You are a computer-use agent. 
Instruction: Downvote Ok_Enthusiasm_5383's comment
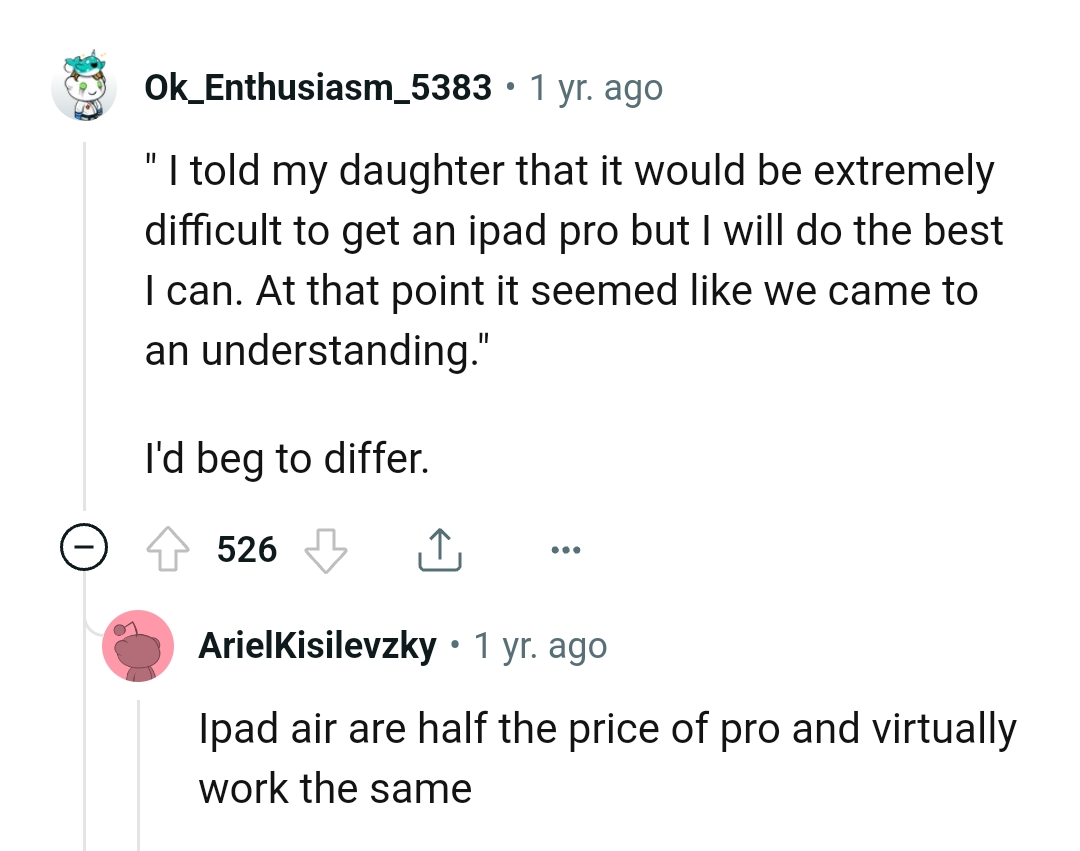(x=327, y=548)
